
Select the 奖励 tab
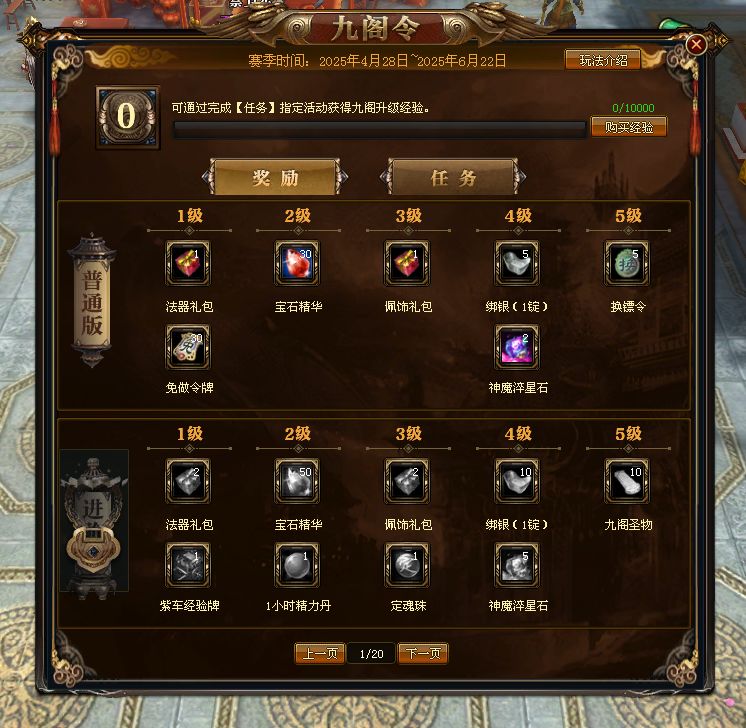point(275,177)
